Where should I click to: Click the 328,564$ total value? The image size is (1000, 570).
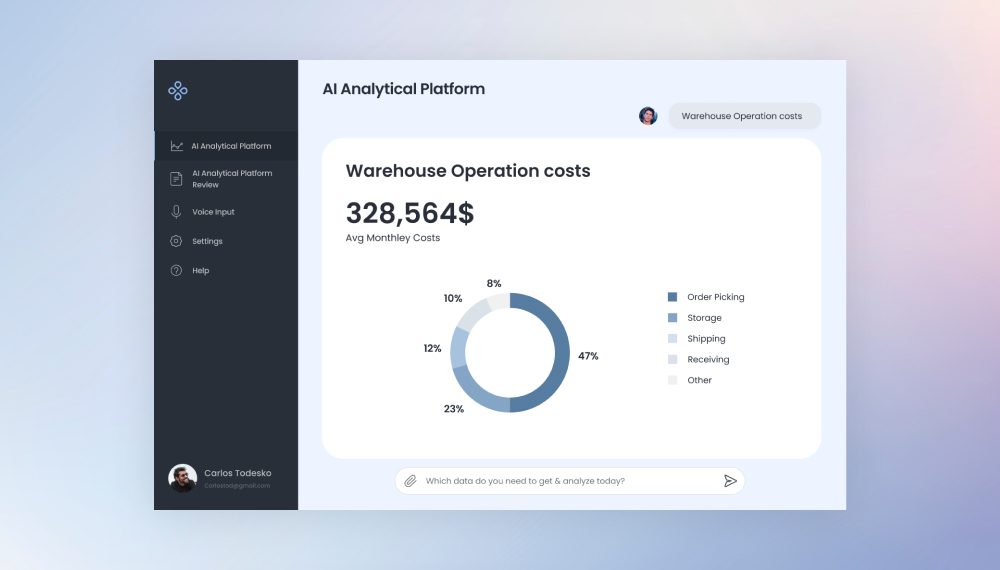click(x=409, y=213)
